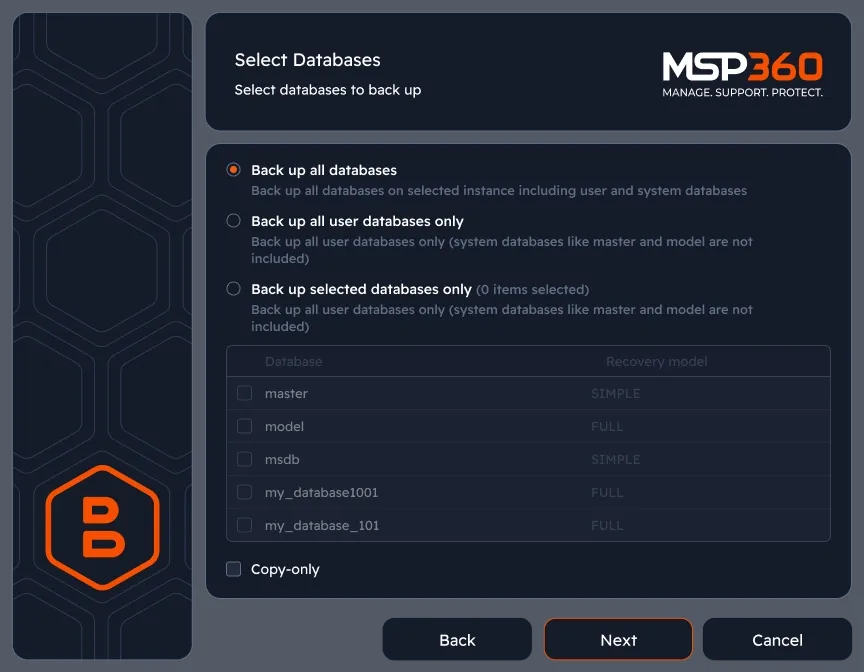Viewport: 864px width, 672px height.
Task: Check the my_database1001 checkbox
Action: [x=244, y=492]
